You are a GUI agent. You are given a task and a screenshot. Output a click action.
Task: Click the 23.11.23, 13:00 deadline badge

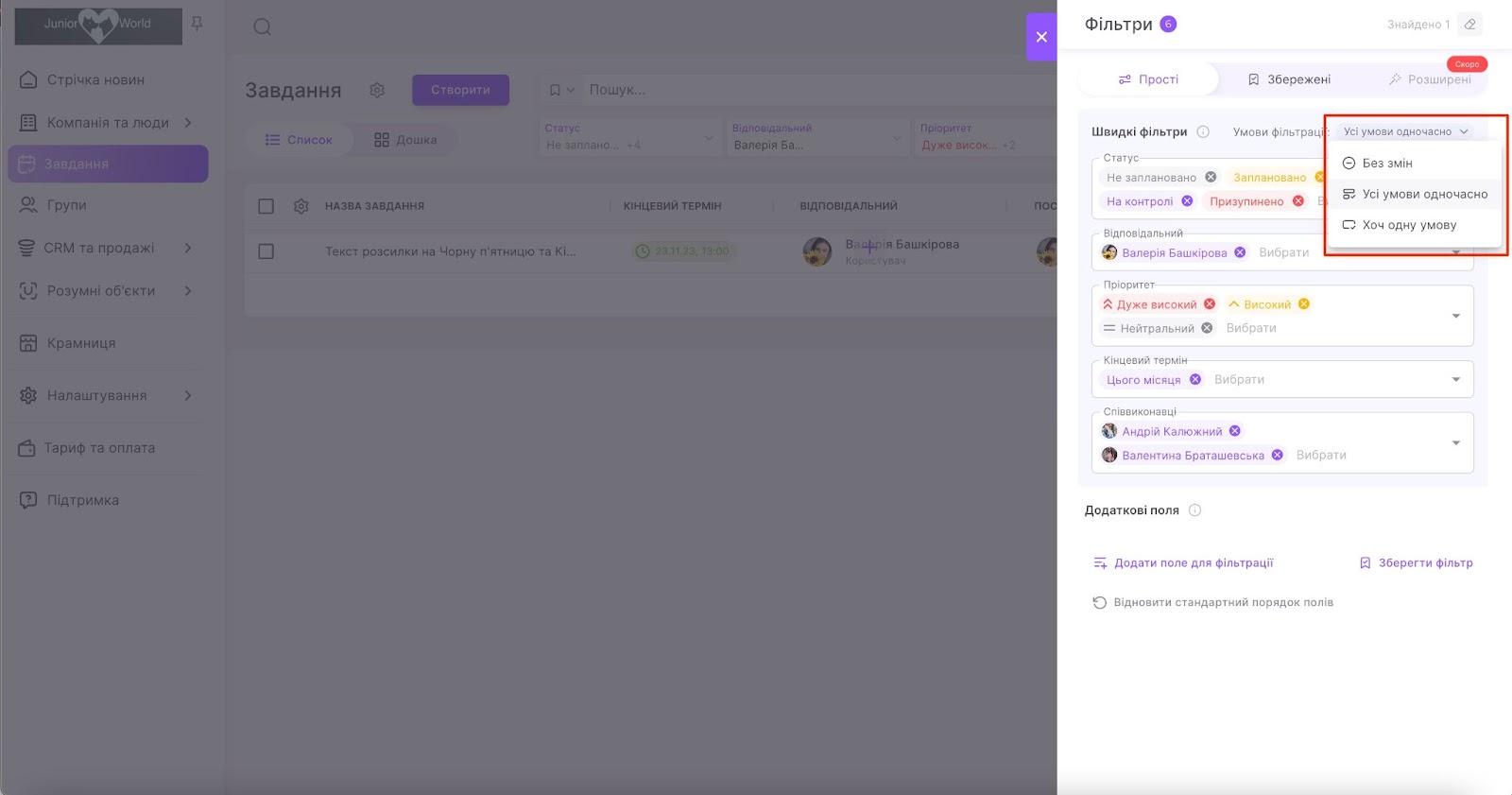[684, 251]
